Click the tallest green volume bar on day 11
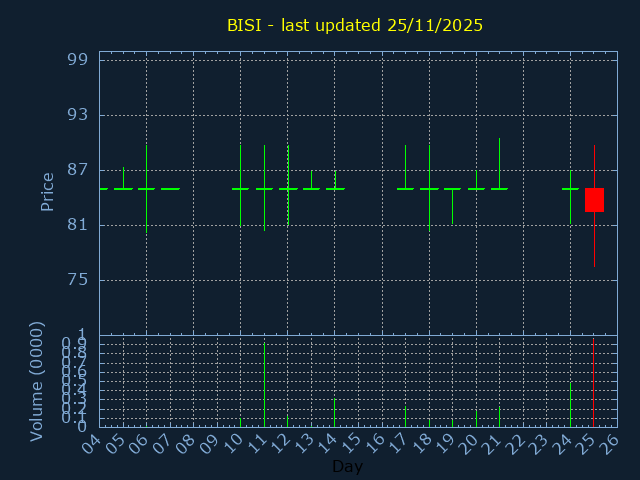Screen dimensions: 640x480 (264, 385)
